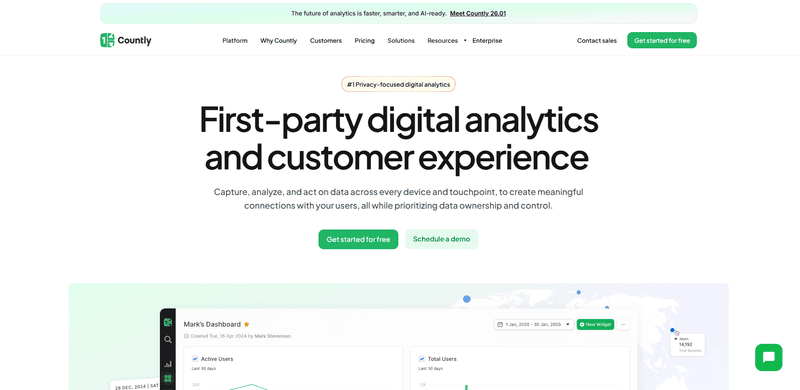Click the Countly logo in header
The height and width of the screenshot is (390, 800).
126,40
